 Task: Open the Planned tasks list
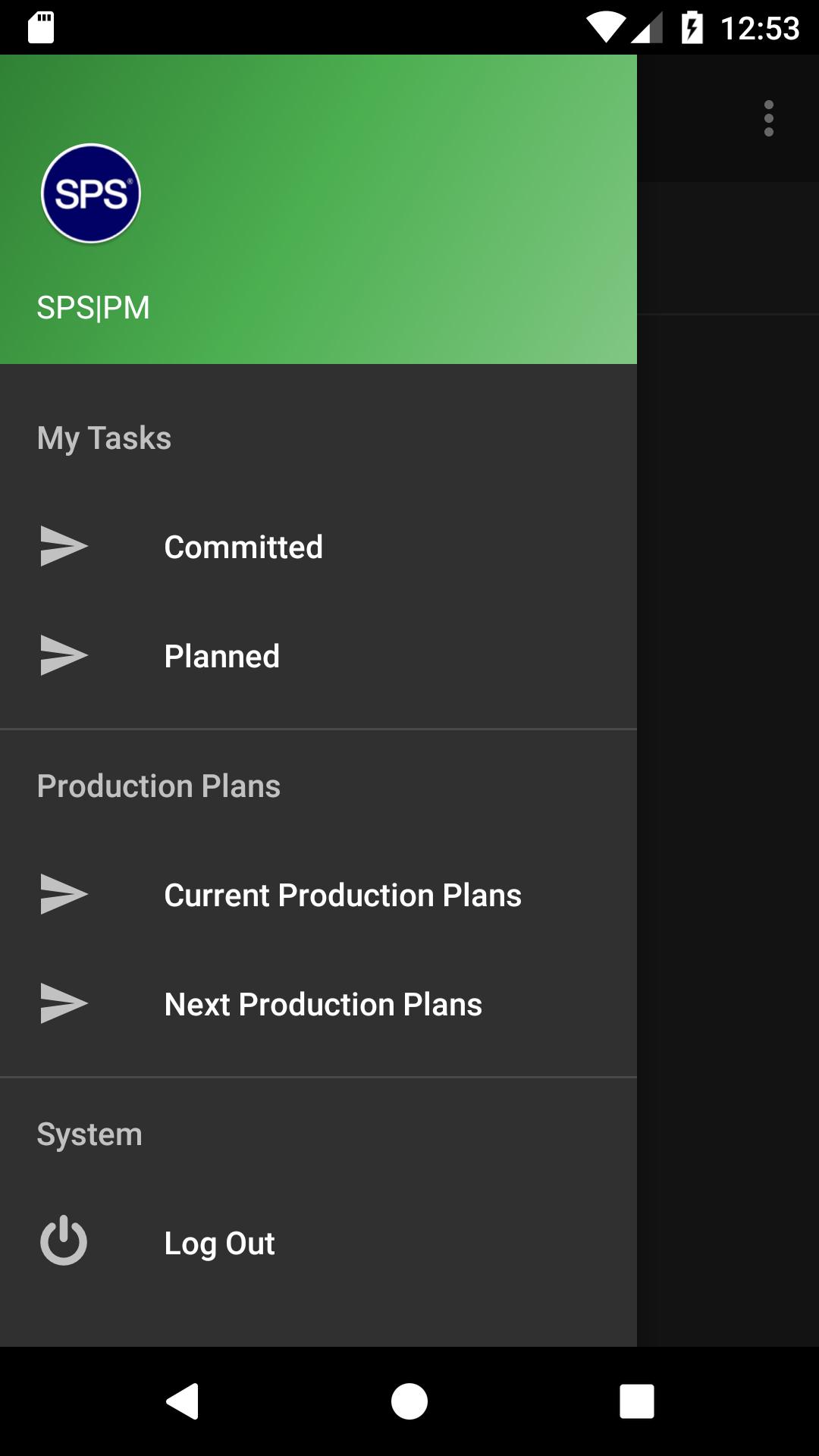[x=318, y=656]
